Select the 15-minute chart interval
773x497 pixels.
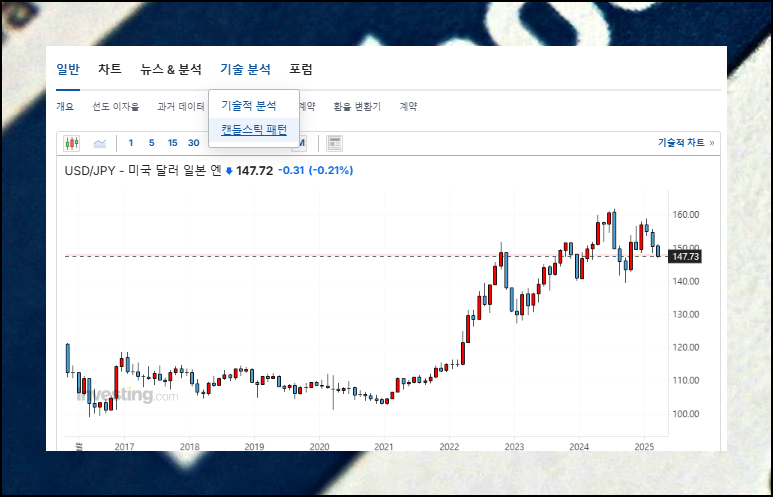pos(172,143)
